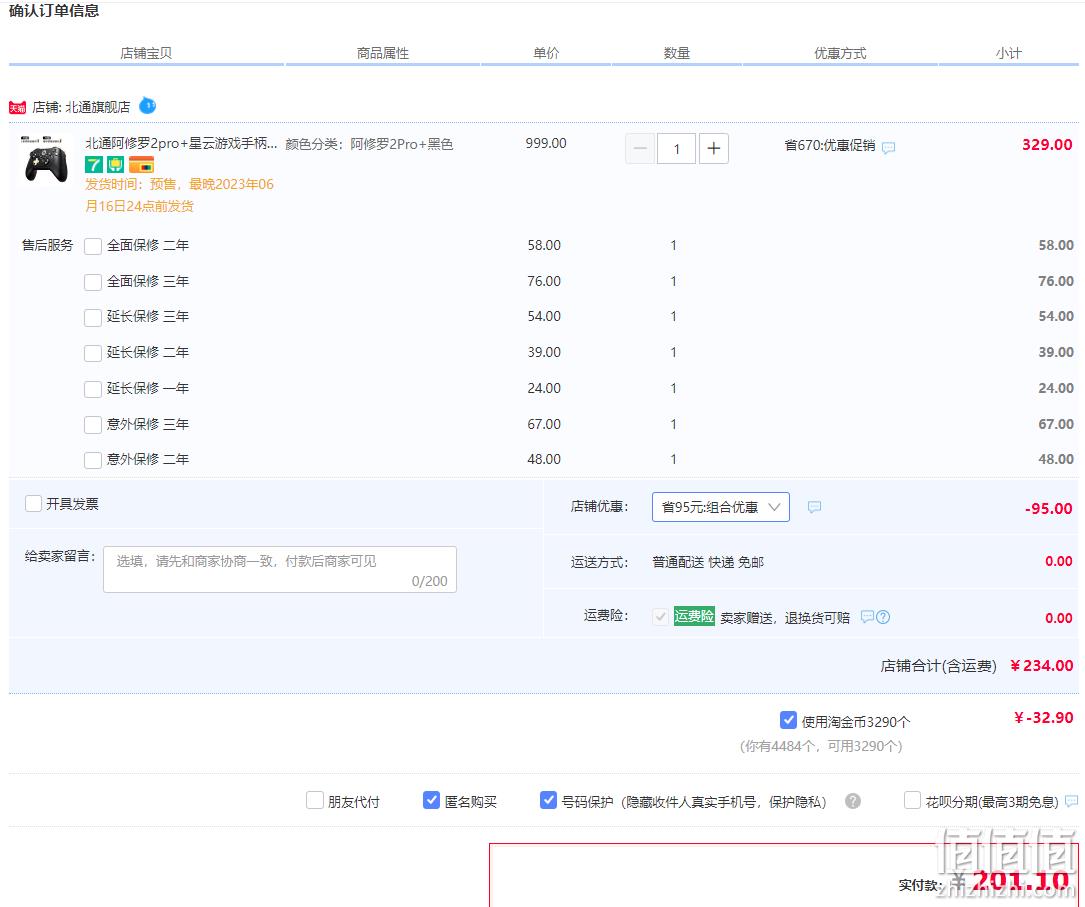This screenshot has height=907, width=1085.
Task: Click the 售后服务 section label
Action: (48, 245)
